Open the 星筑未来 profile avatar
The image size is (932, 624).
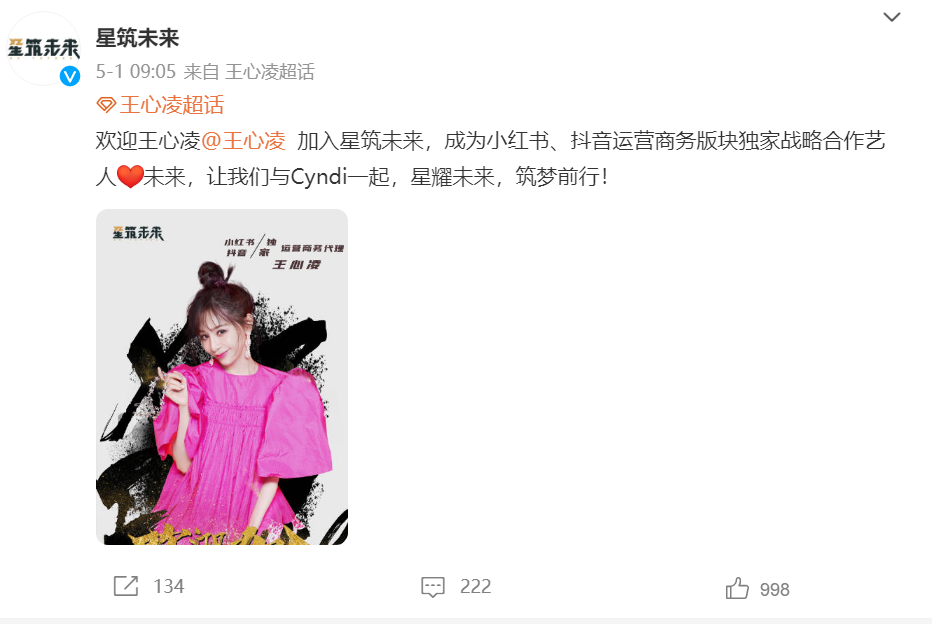coord(43,49)
